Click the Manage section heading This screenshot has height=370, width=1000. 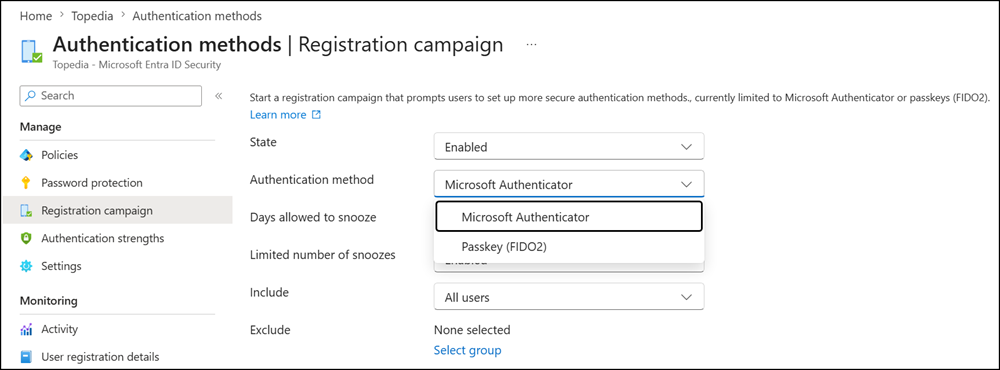pos(41,127)
